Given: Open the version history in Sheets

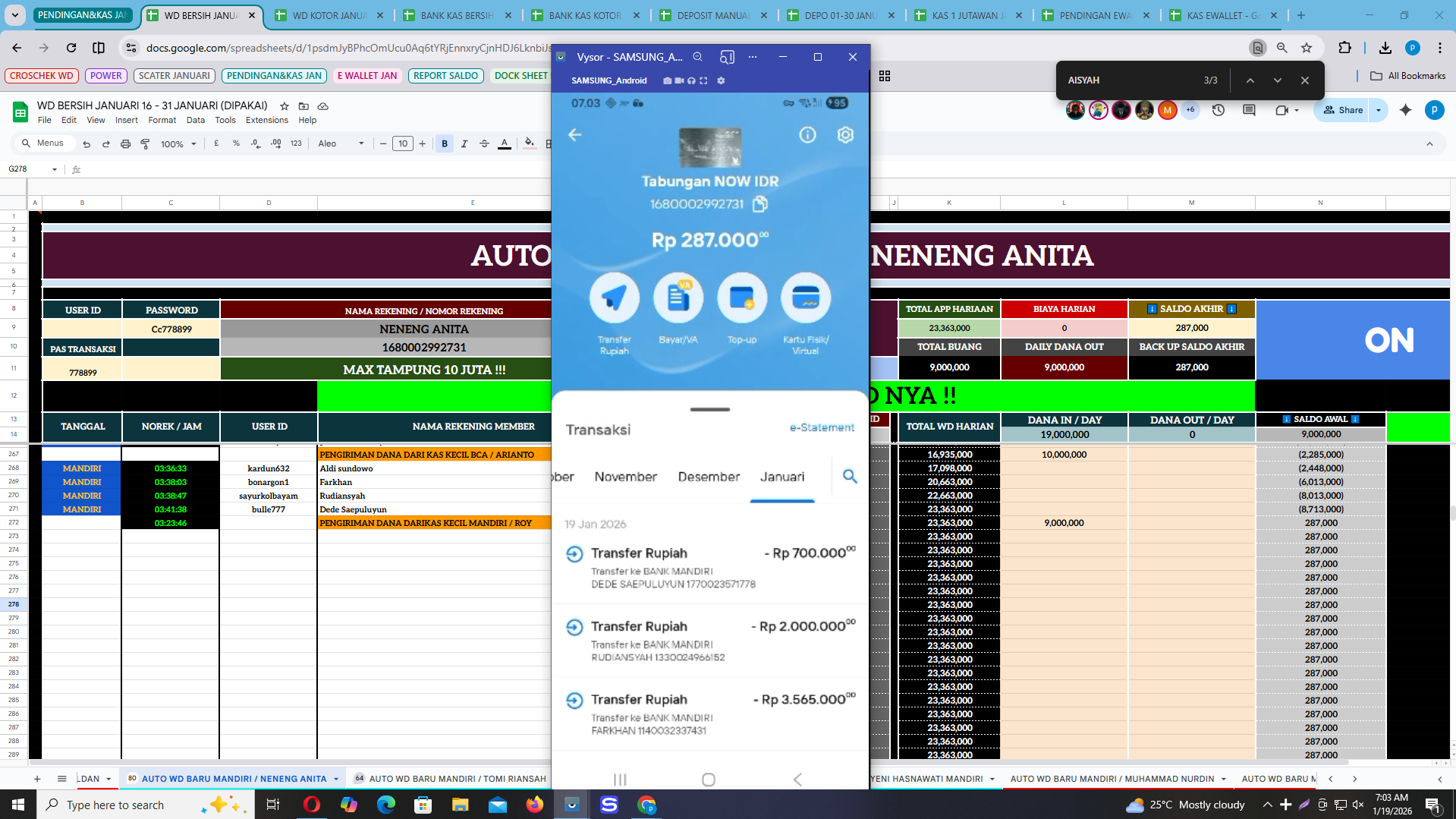Looking at the screenshot, I should click(1219, 110).
